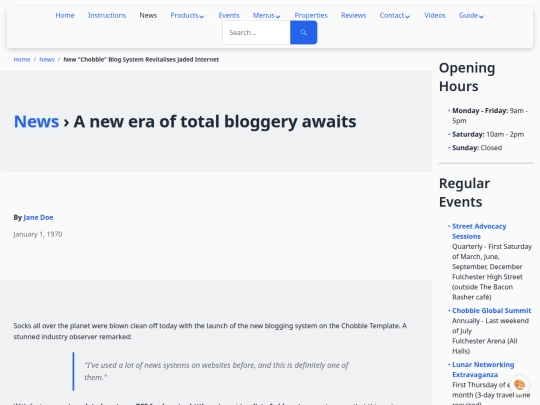Open author Jane Doe's link
Screen dimensions: 540x405
38,217
